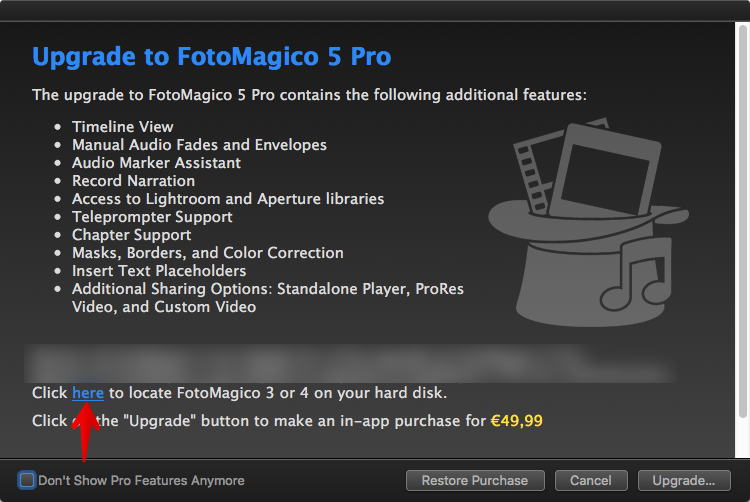Click the €49,99 price text

517,421
